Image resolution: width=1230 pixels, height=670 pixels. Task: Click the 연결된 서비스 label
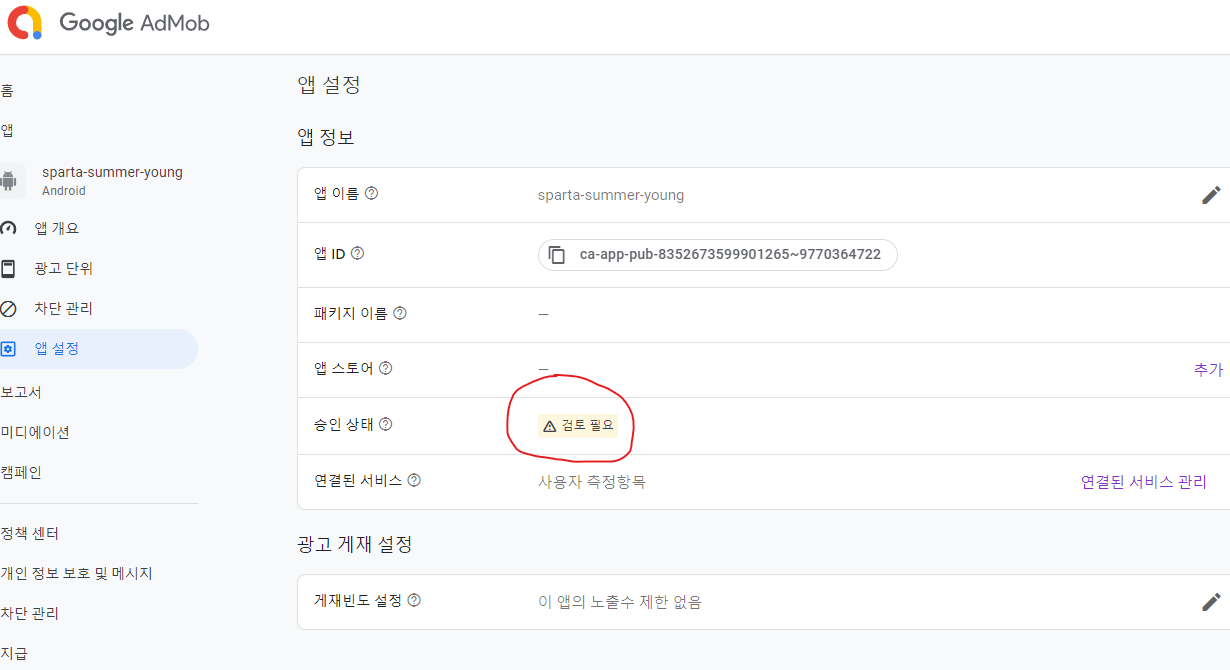pos(358,480)
